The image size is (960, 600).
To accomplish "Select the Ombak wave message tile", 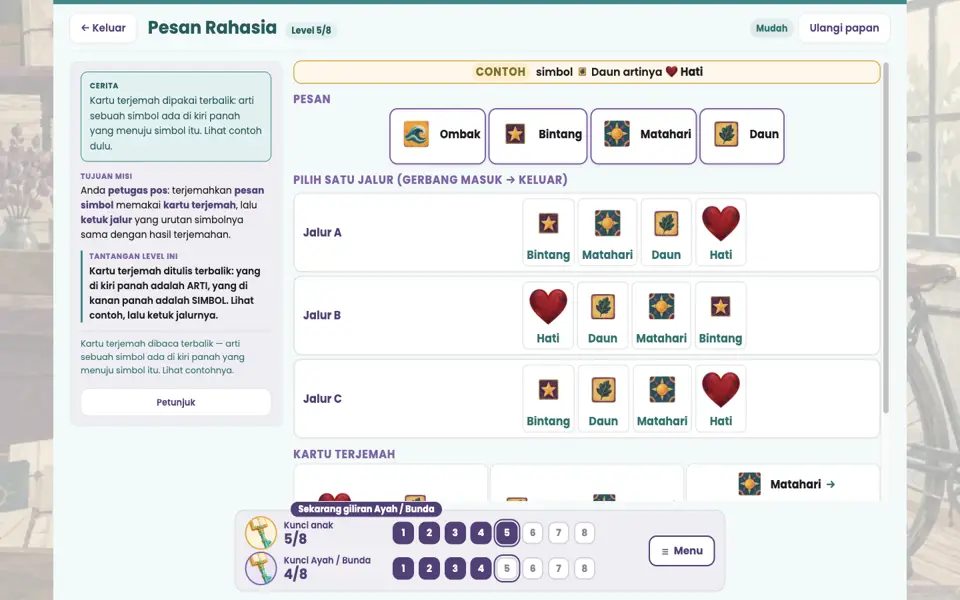I will (438, 136).
